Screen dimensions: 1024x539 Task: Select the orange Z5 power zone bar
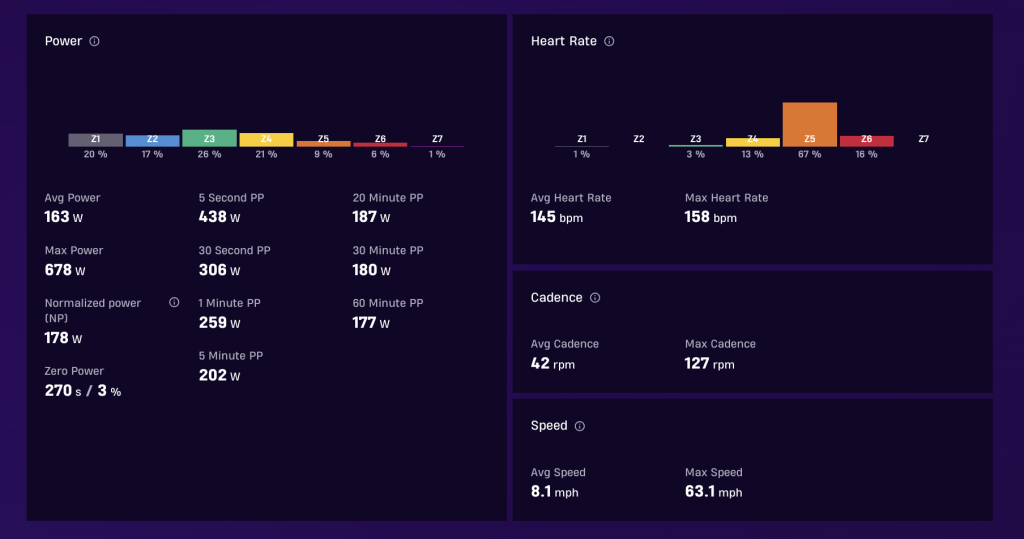(323, 144)
